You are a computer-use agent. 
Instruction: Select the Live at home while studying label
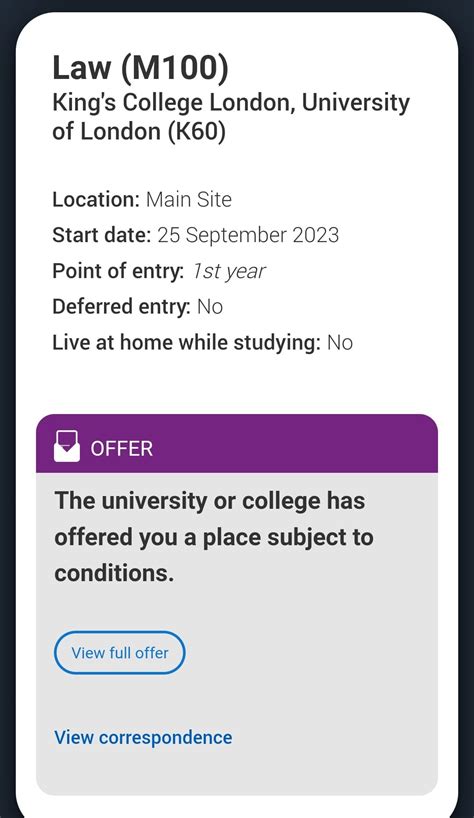tap(186, 343)
